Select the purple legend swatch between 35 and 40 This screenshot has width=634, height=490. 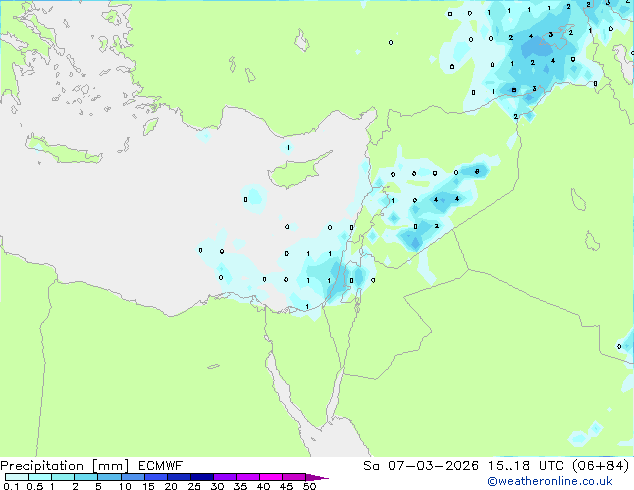tap(248, 477)
